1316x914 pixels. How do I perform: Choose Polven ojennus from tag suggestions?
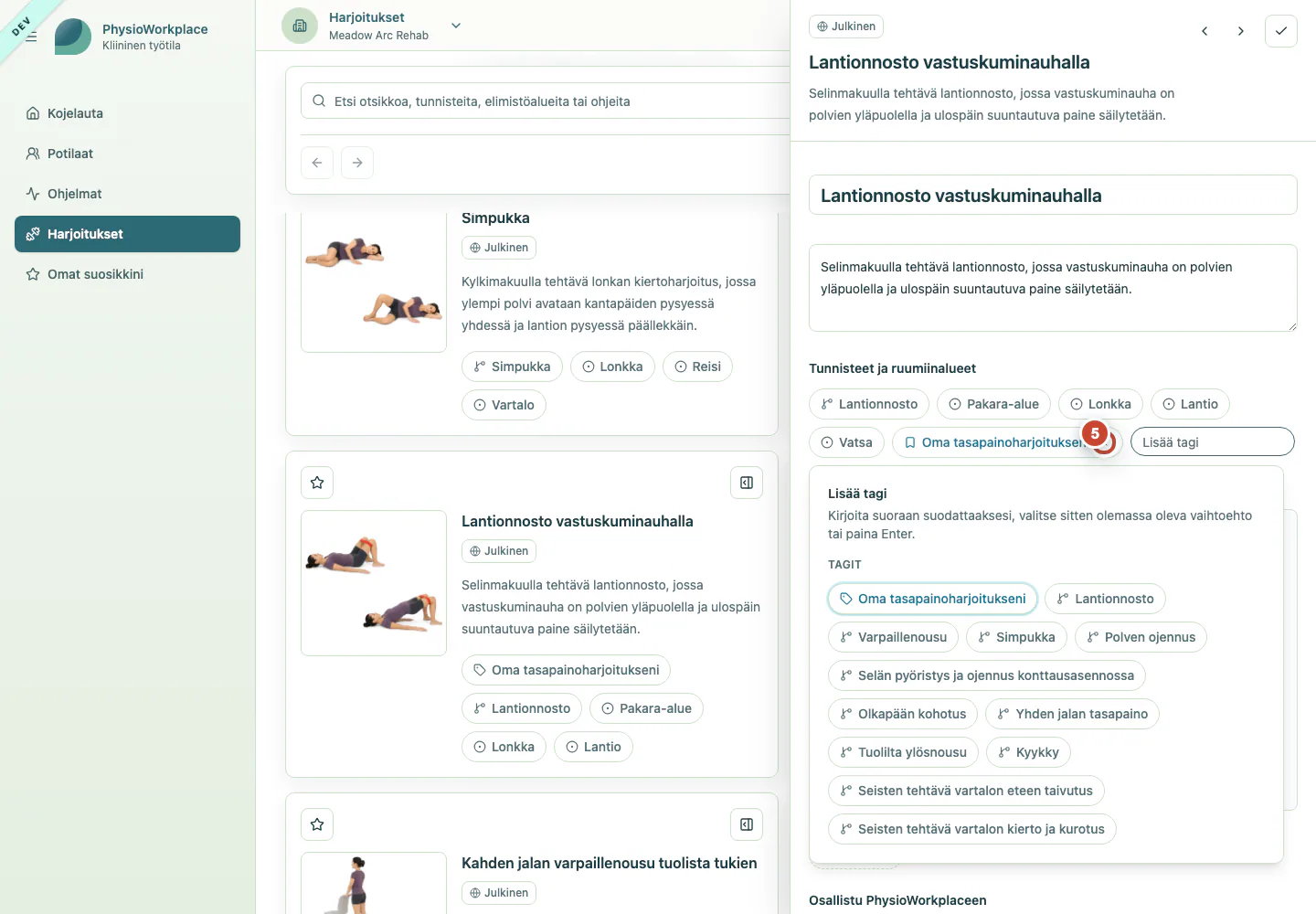(1141, 637)
